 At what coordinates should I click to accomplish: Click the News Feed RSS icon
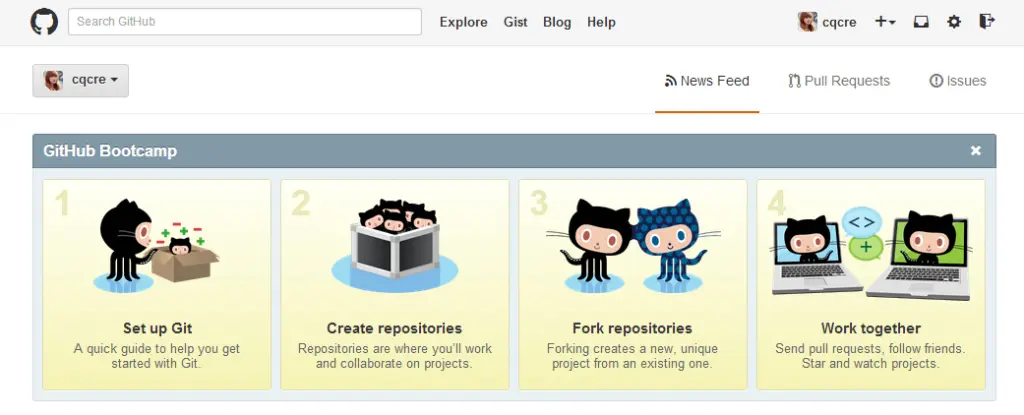[670, 82]
